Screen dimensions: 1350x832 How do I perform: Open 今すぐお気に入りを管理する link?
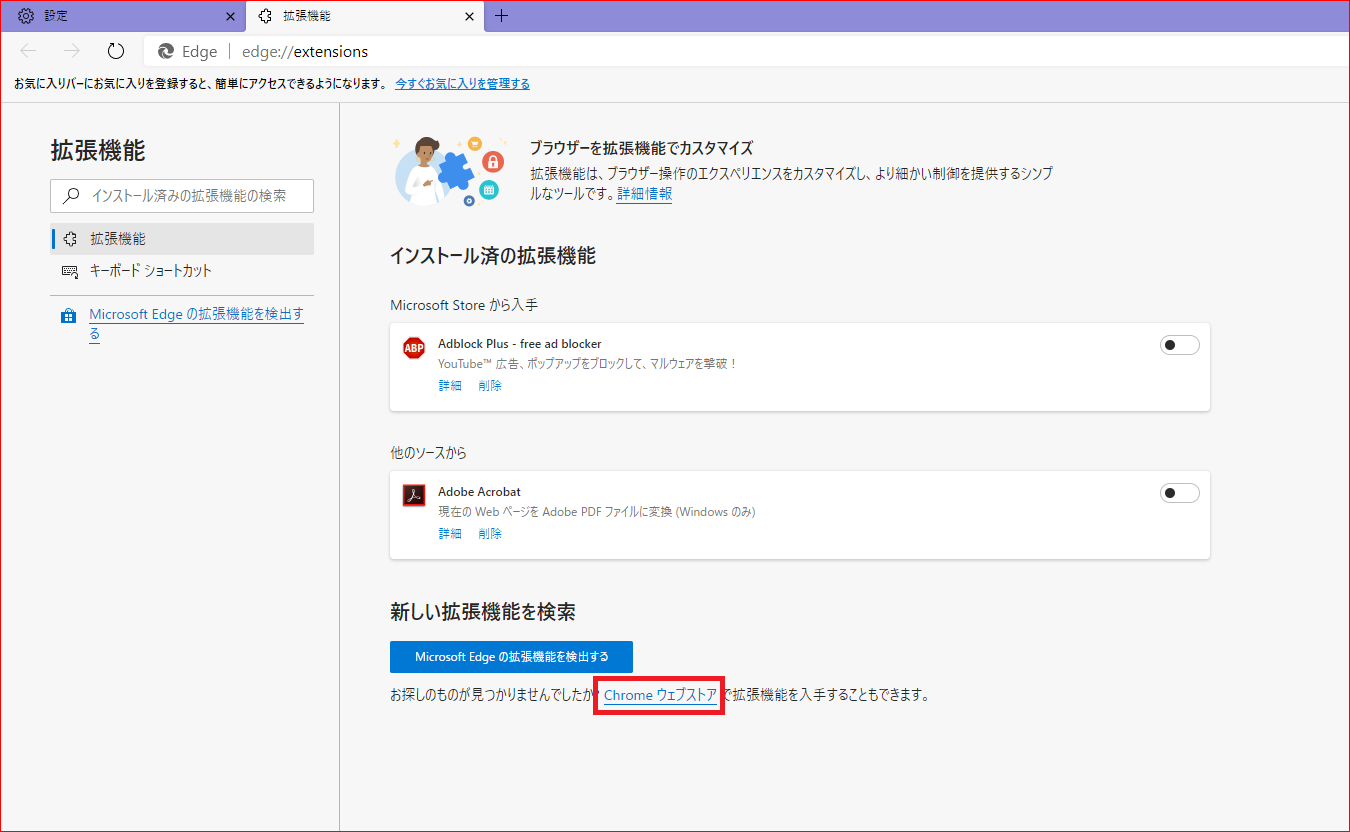[x=462, y=84]
